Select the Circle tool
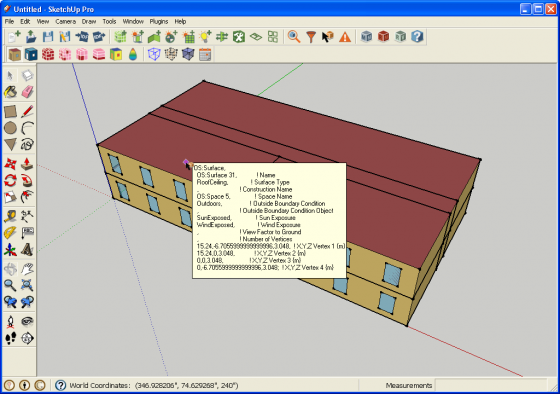 coord(10,128)
